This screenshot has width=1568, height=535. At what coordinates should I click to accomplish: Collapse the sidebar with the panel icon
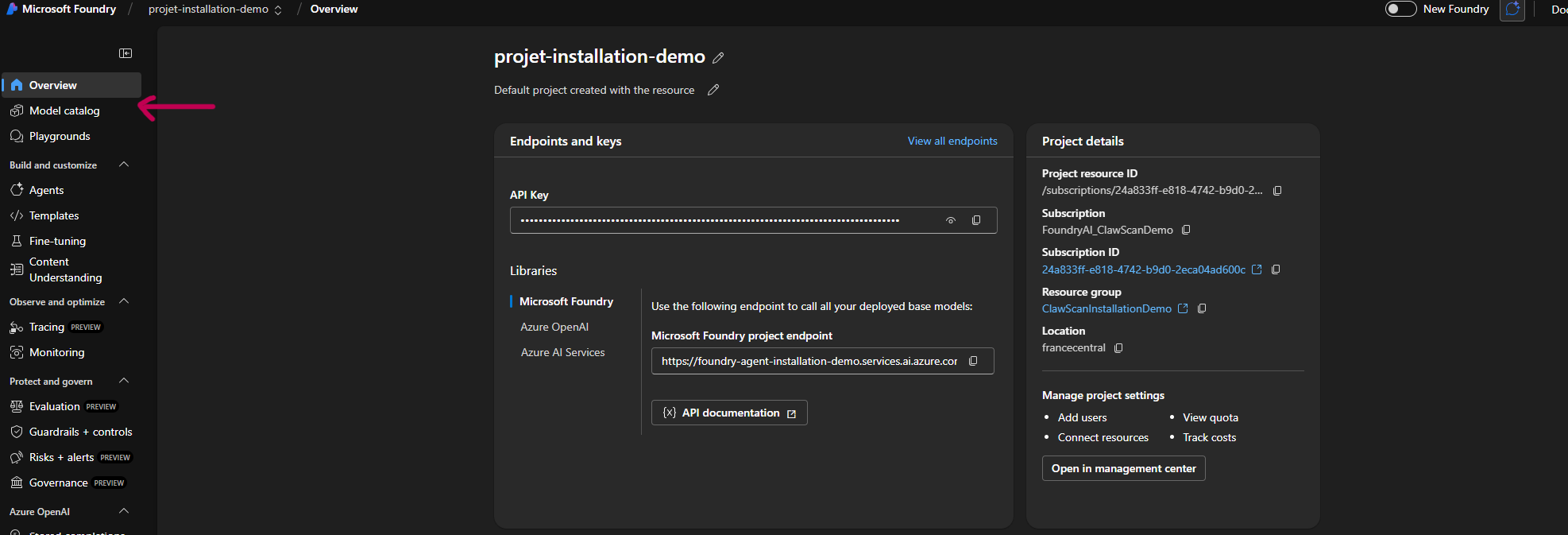(x=126, y=53)
